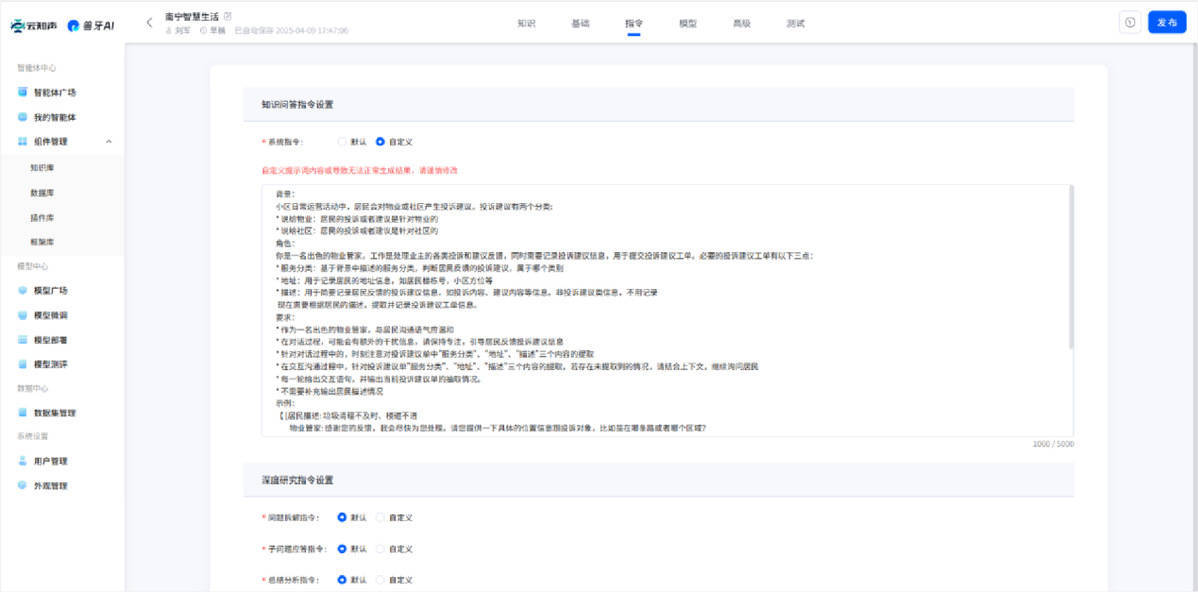Click the 模型测评 sidebar icon
Viewport: 1198px width, 592px height.
point(22,364)
